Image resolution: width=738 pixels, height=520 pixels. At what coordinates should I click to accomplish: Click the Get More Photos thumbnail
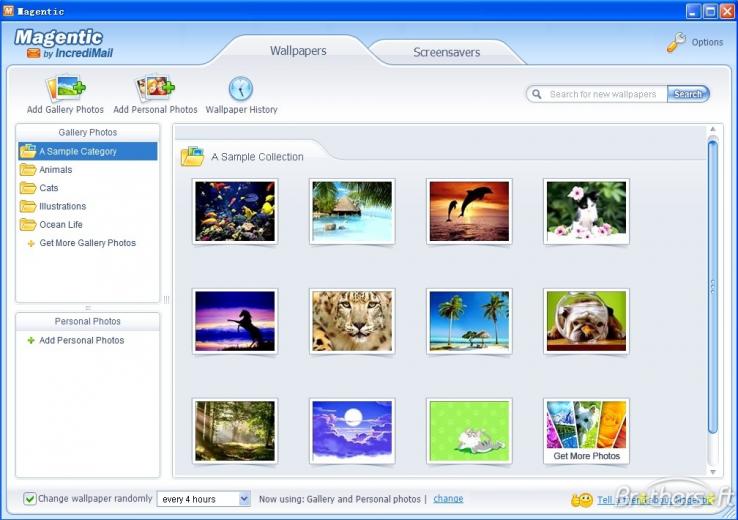pyautogui.click(x=586, y=431)
